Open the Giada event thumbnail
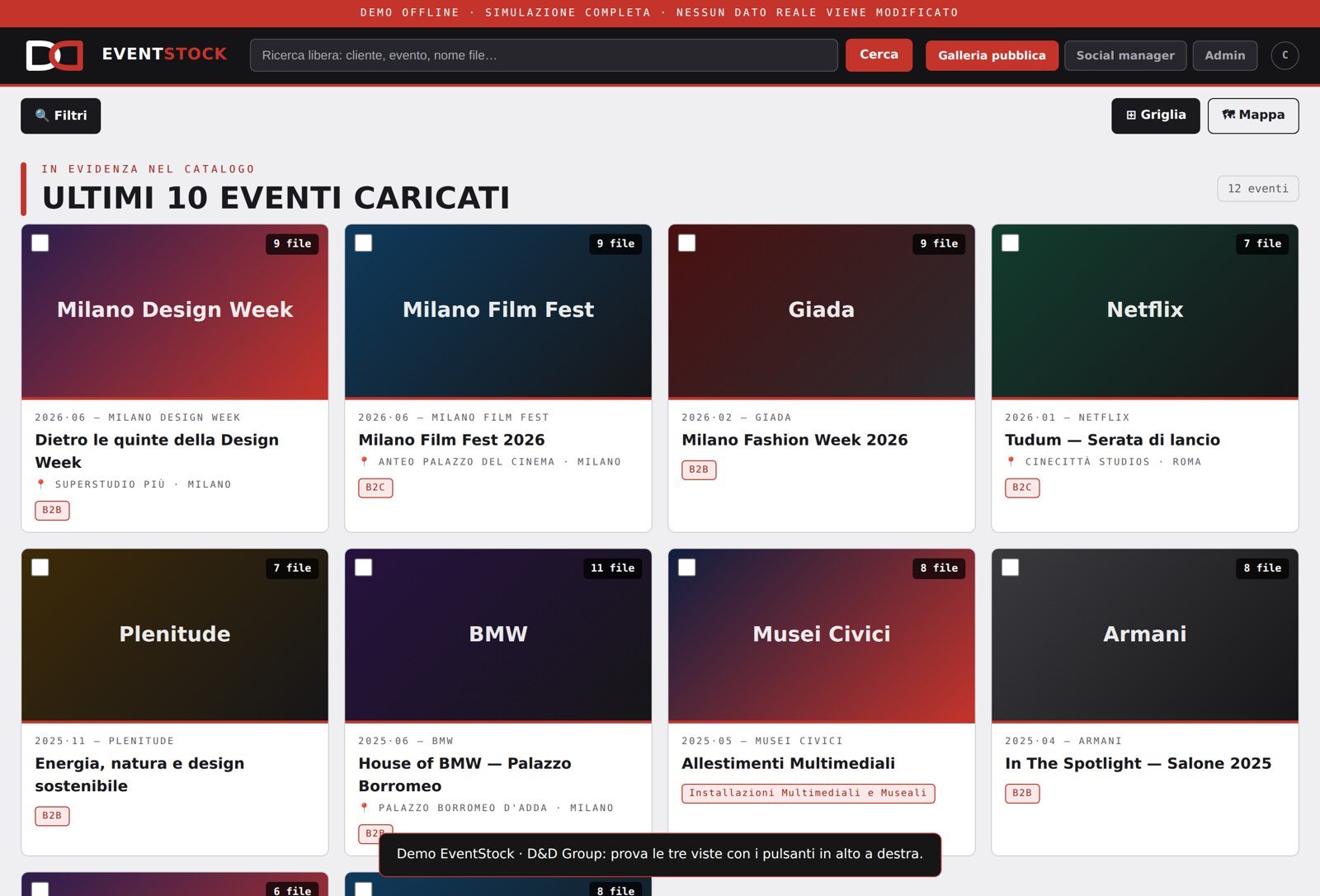Screen dimensions: 1320x896 (x=822, y=312)
